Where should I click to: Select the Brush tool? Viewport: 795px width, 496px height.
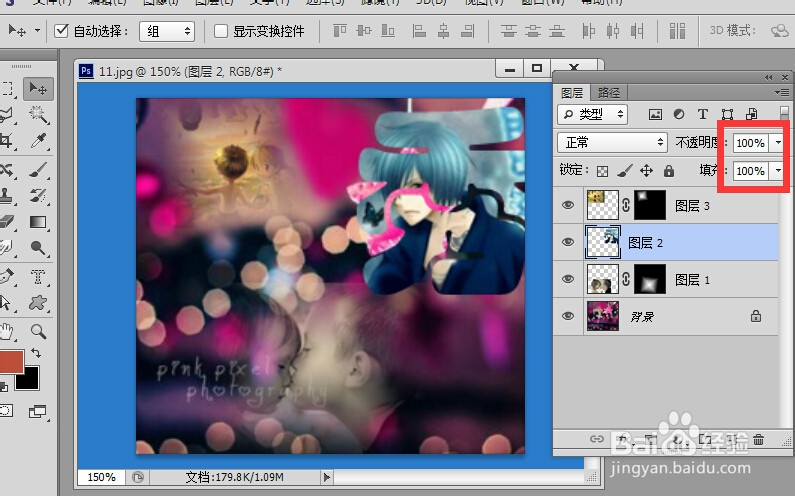(38, 169)
